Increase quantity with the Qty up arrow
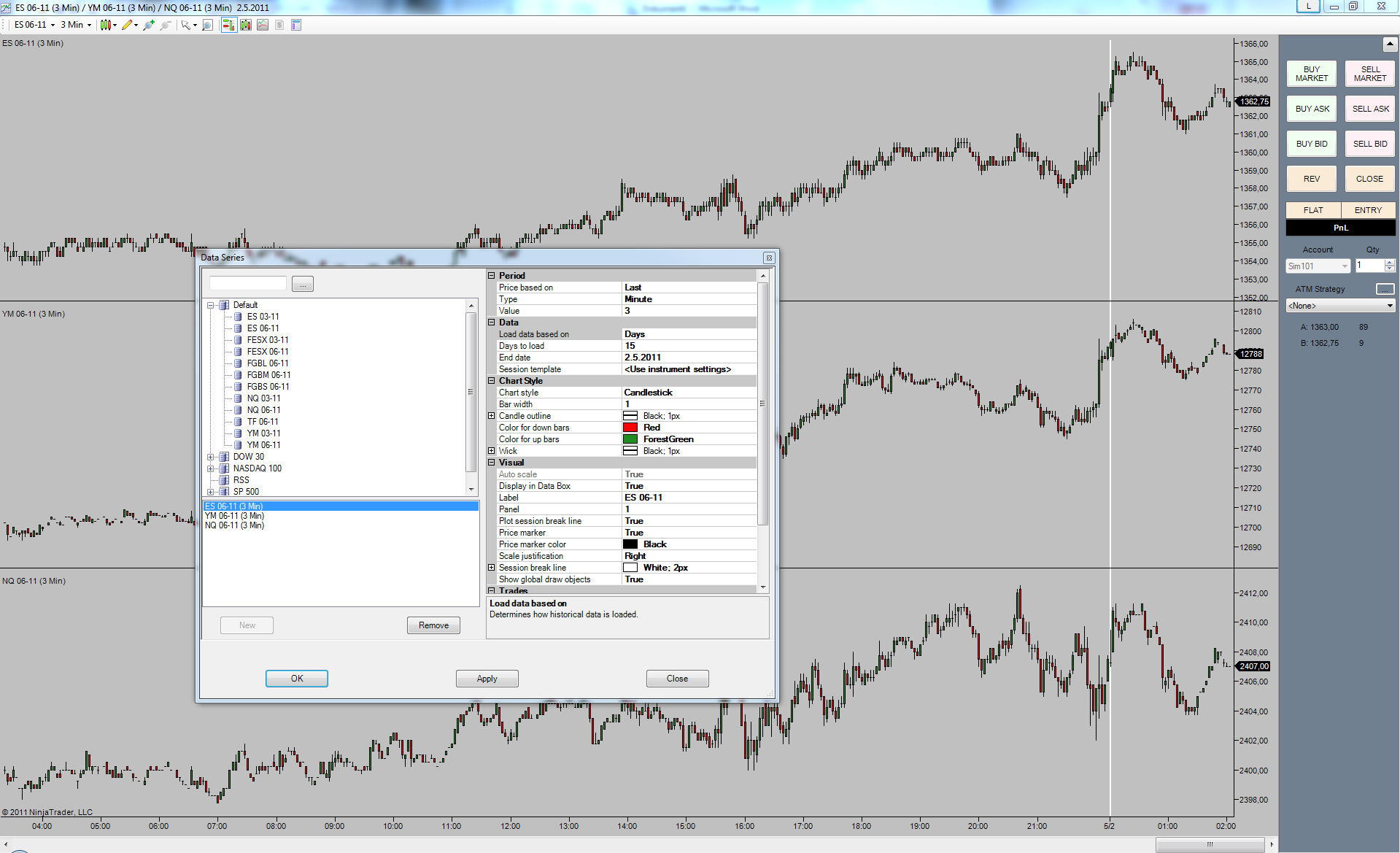This screenshot has height=853, width=1400. (1390, 263)
